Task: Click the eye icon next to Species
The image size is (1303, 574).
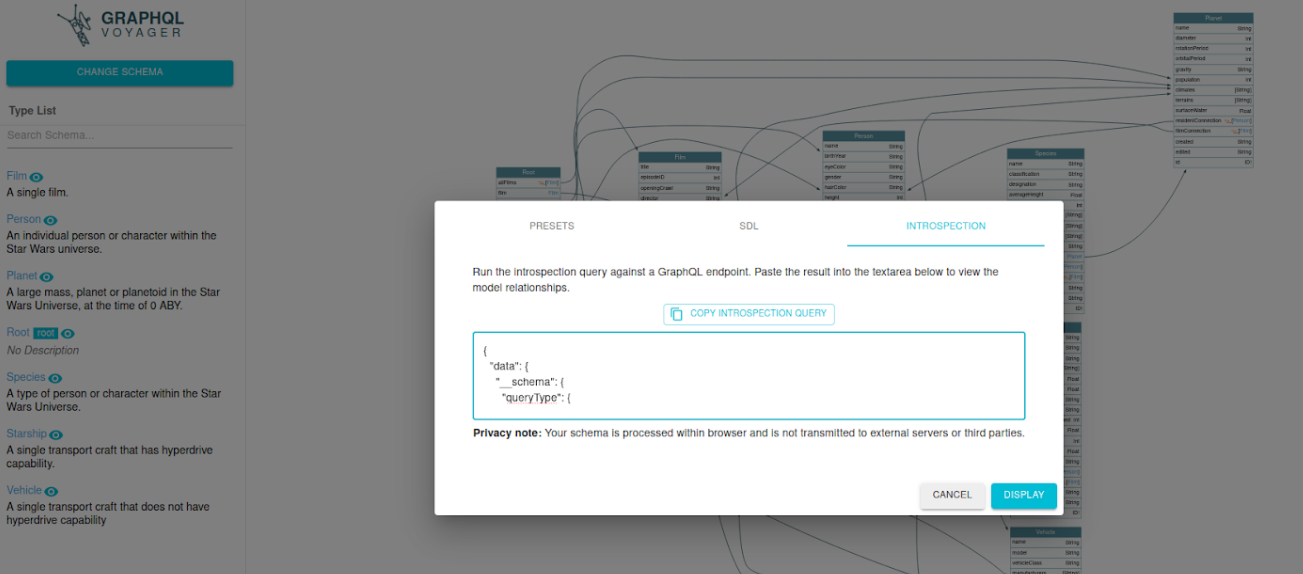Action: 55,378
